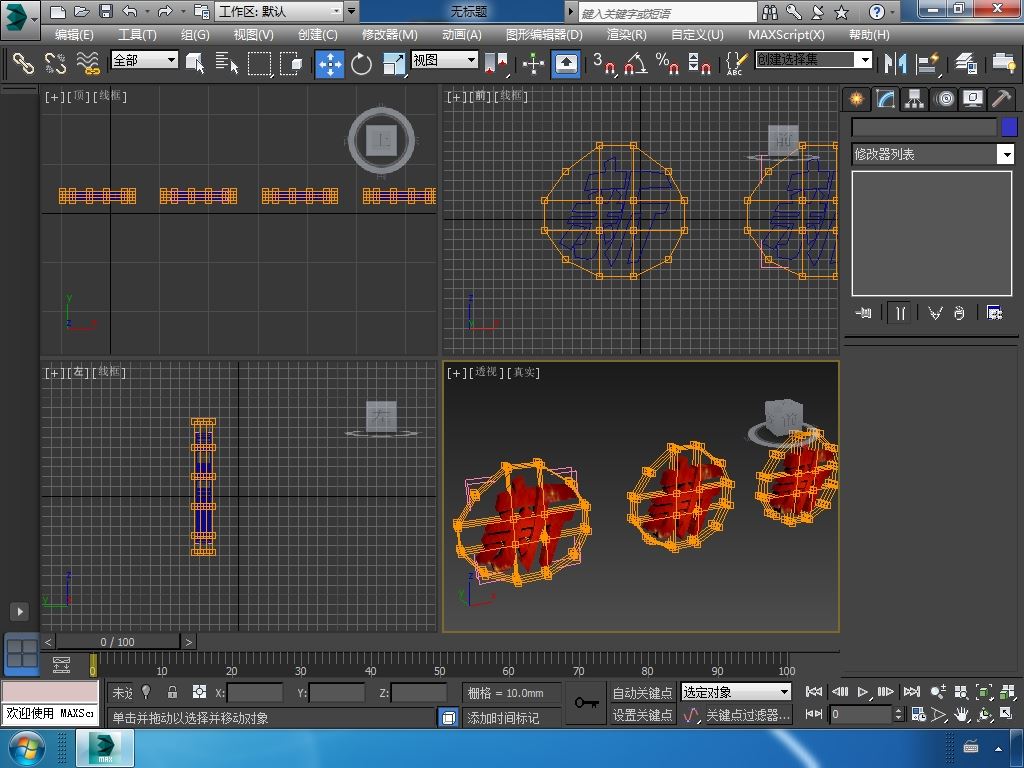
Task: Choose Rectangular Selection Region tool
Action: tap(259, 63)
